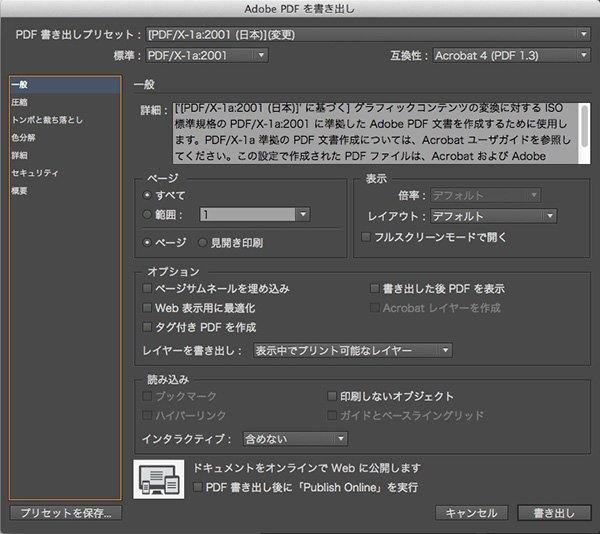Open the 標準 PDF/X-1a:2001 dropdown
Viewport: 600px width, 534px height.
pos(207,55)
